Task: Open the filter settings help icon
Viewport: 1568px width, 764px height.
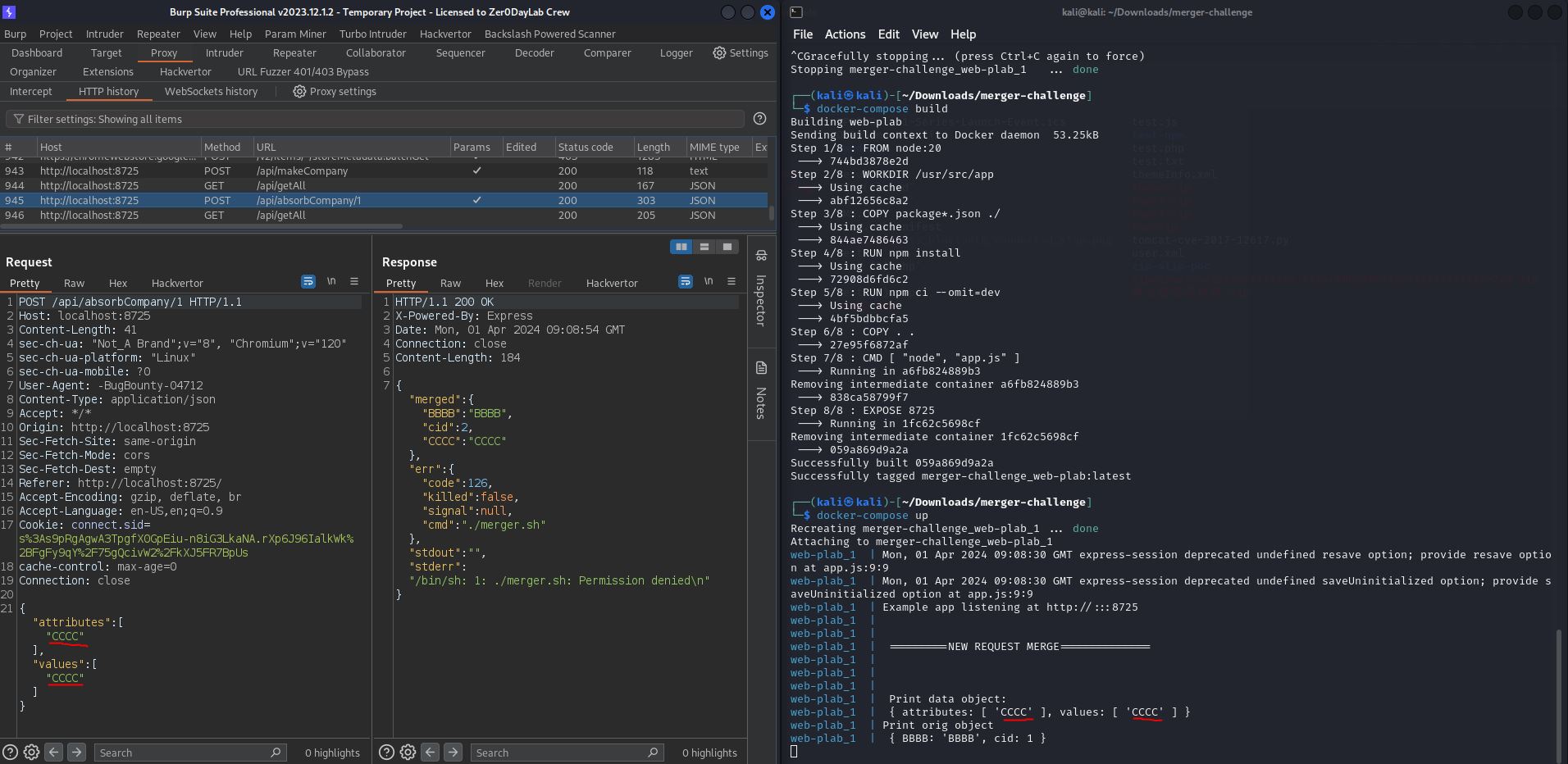Action: tap(759, 119)
